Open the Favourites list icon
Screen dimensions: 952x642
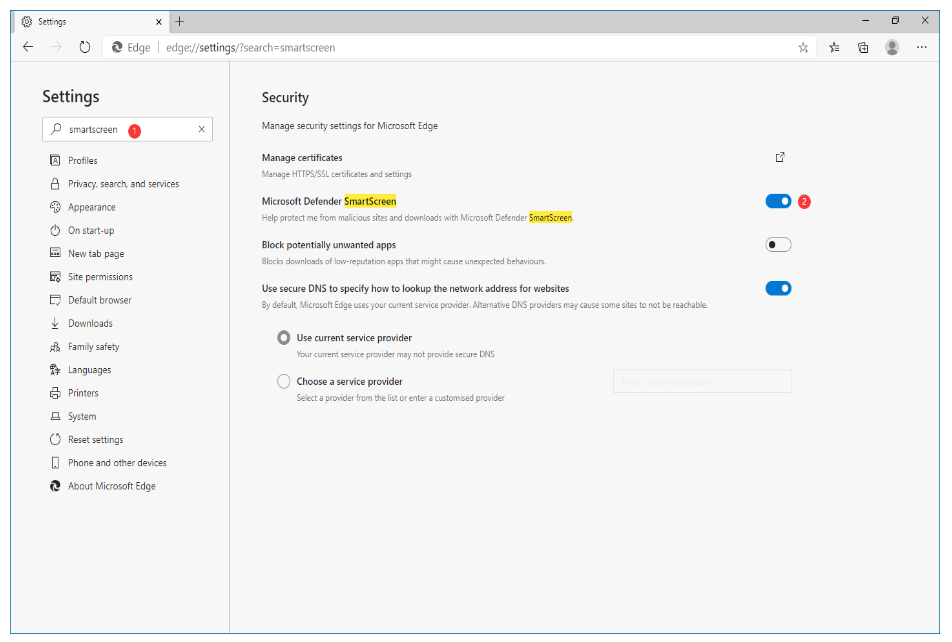point(834,47)
